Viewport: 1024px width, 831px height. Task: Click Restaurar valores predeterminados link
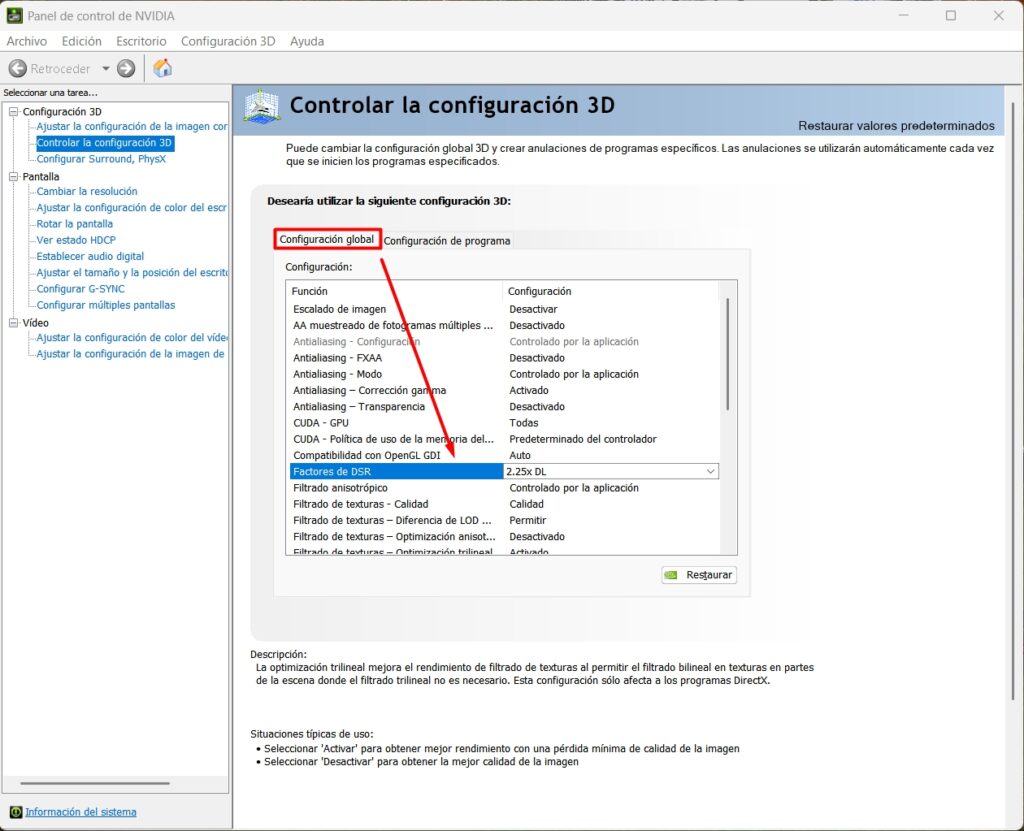click(896, 125)
